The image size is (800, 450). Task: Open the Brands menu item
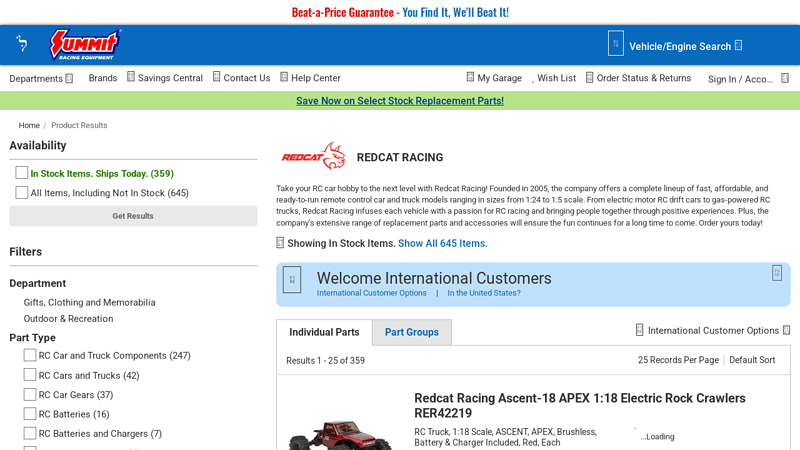tap(103, 78)
